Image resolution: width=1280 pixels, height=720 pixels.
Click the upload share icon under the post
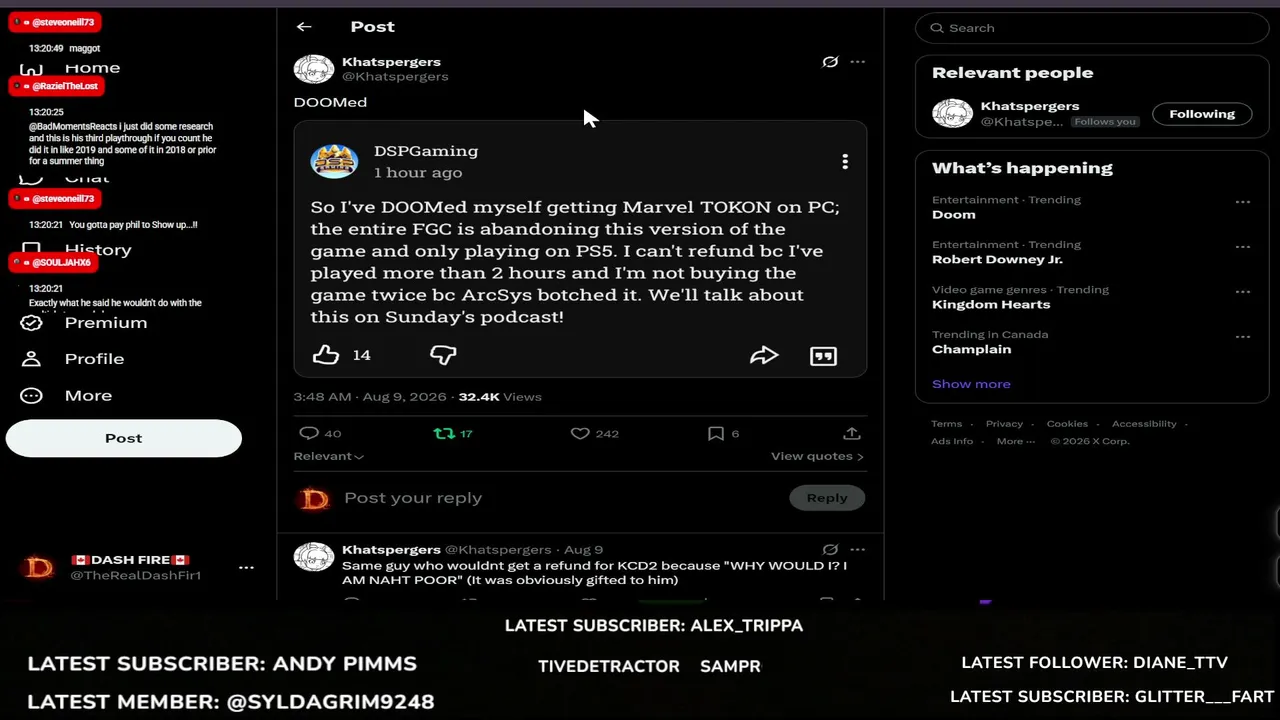click(x=852, y=433)
